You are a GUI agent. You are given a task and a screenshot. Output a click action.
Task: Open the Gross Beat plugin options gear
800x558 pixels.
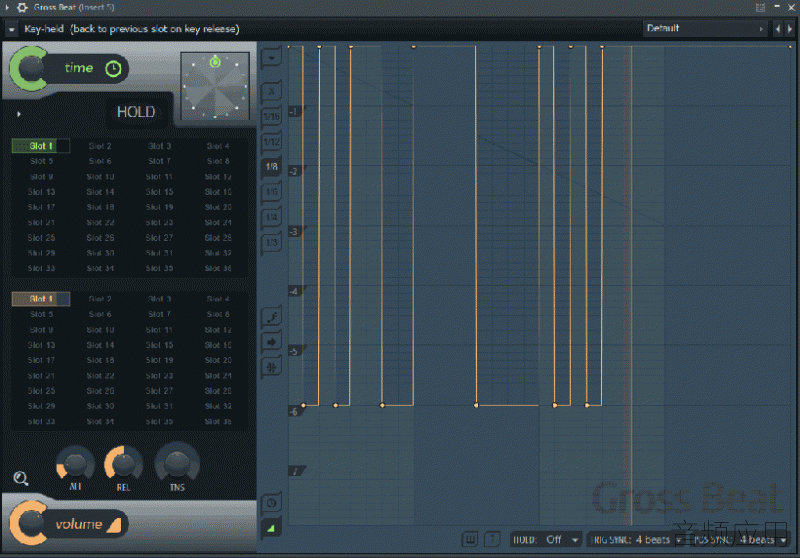coord(22,7)
